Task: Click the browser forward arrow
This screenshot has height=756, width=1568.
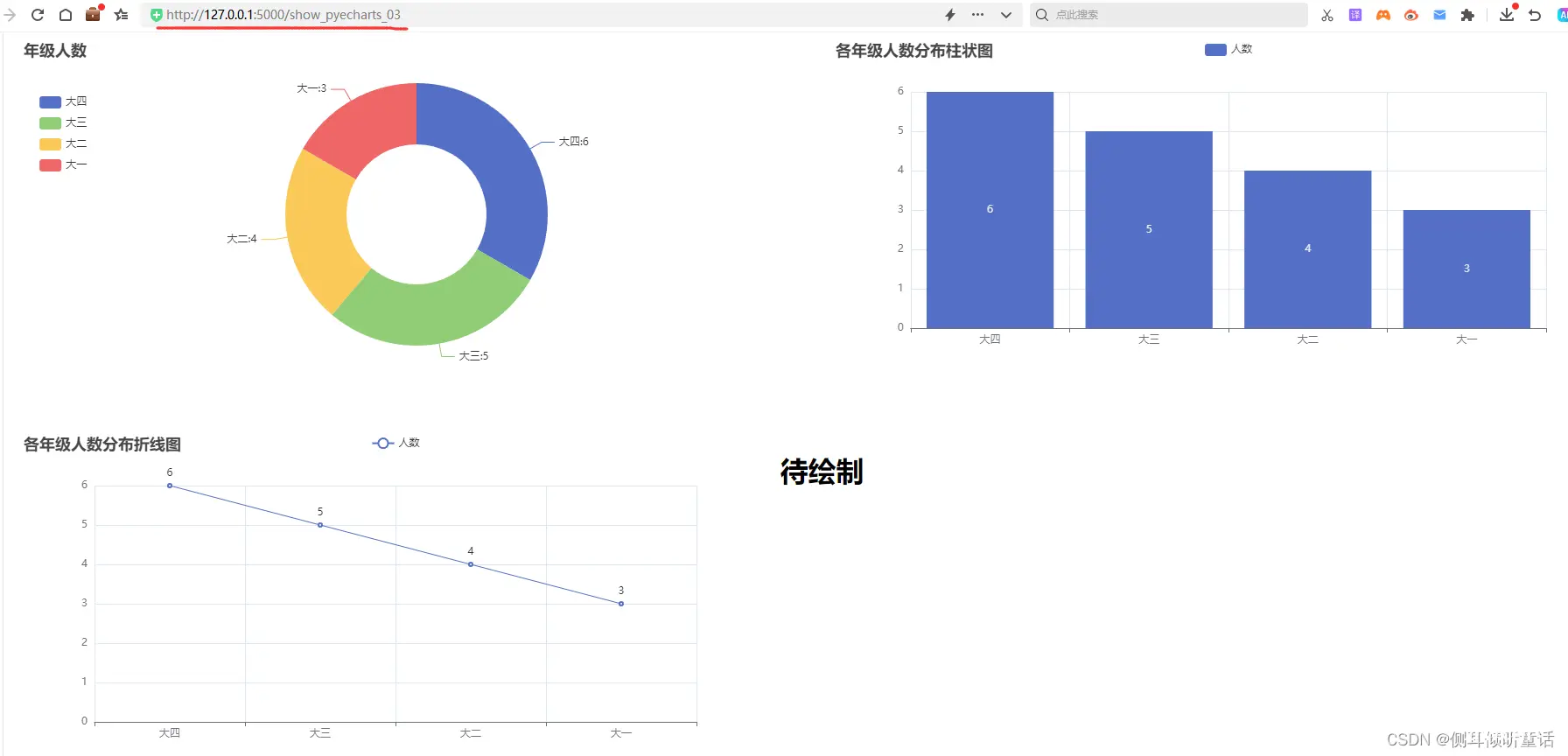Action: (10, 15)
